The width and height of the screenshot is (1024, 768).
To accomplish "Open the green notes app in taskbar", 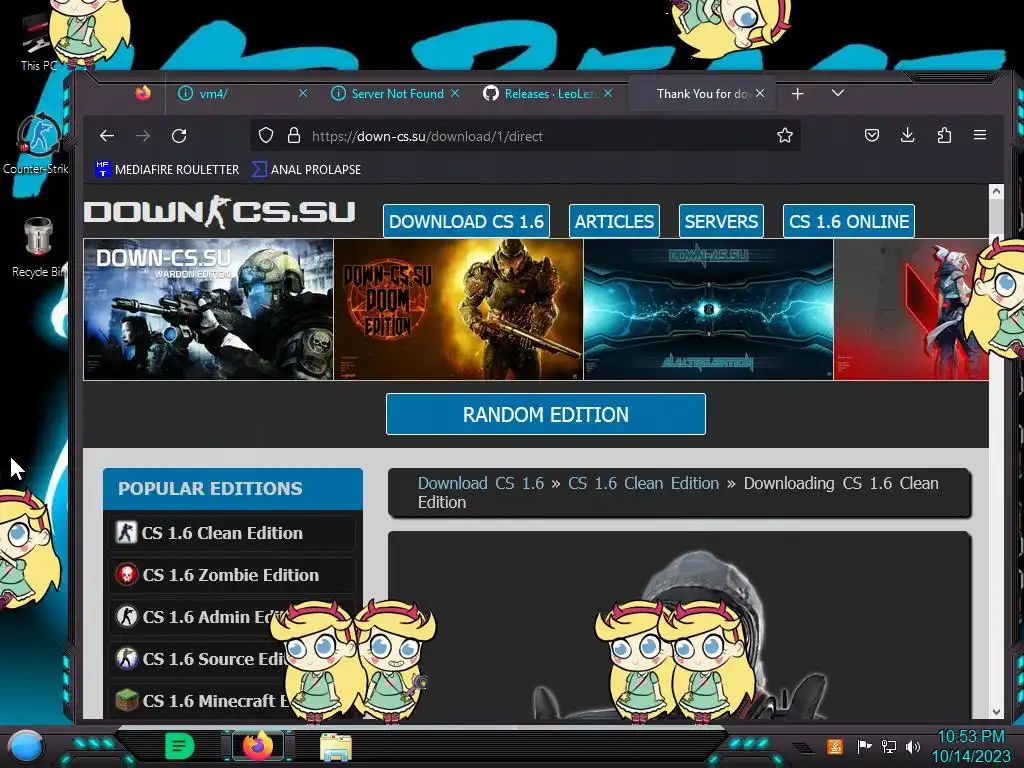I will pos(180,746).
